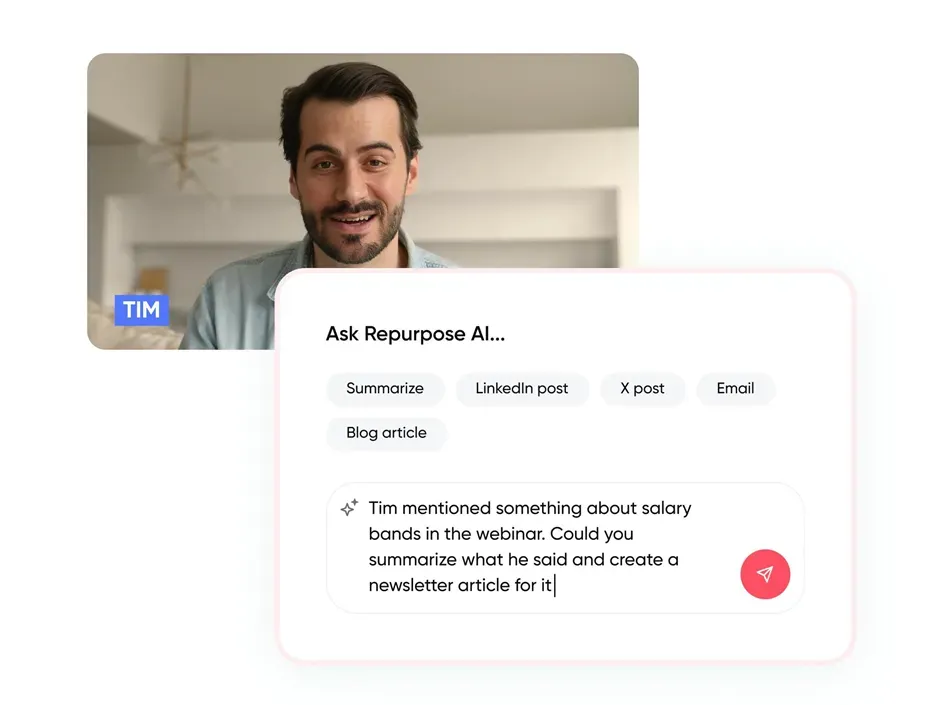
Task: Select the Summarize quick action chip
Action: pyautogui.click(x=385, y=389)
